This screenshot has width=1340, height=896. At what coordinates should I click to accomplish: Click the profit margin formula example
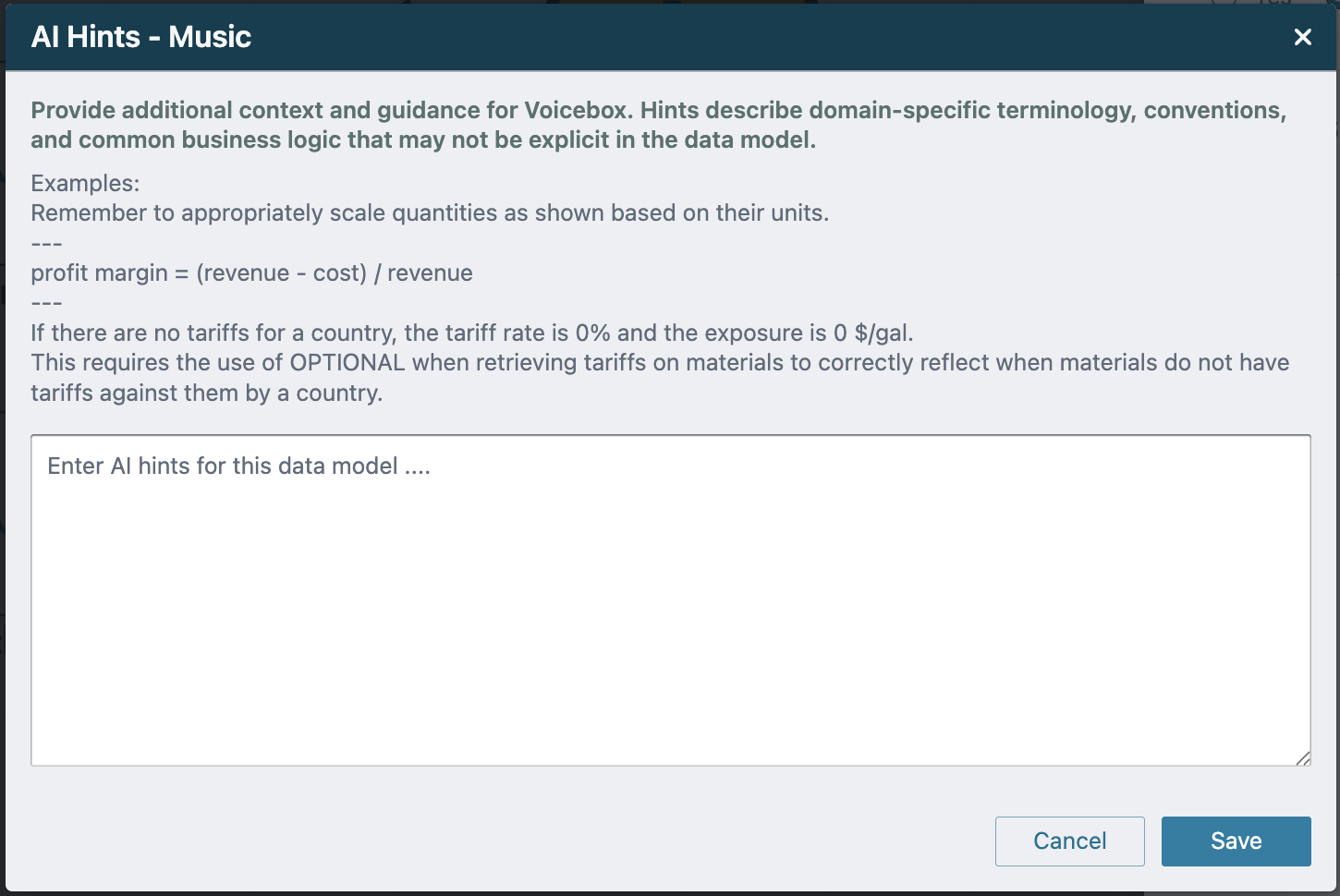tap(251, 273)
